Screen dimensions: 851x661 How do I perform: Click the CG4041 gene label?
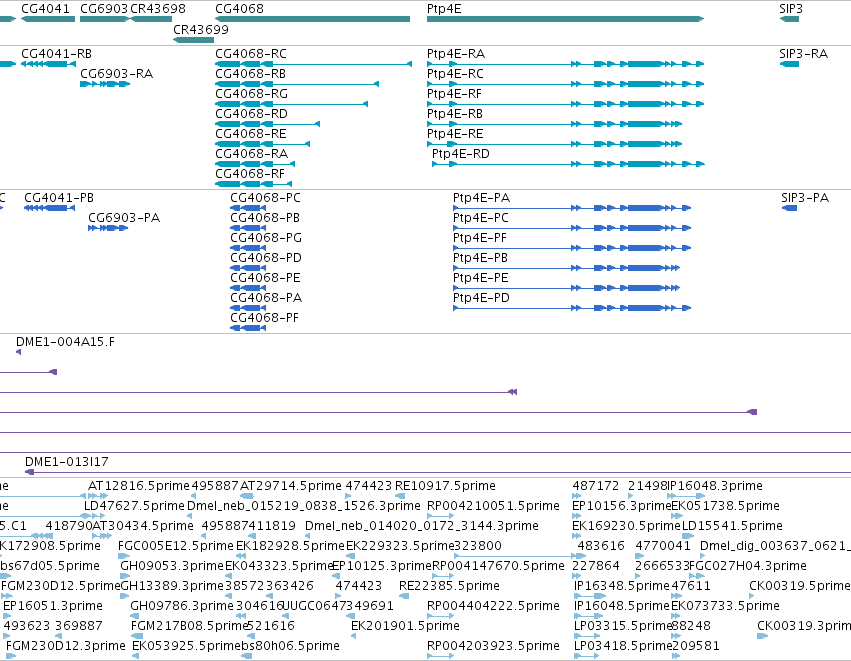pyautogui.click(x=46, y=9)
